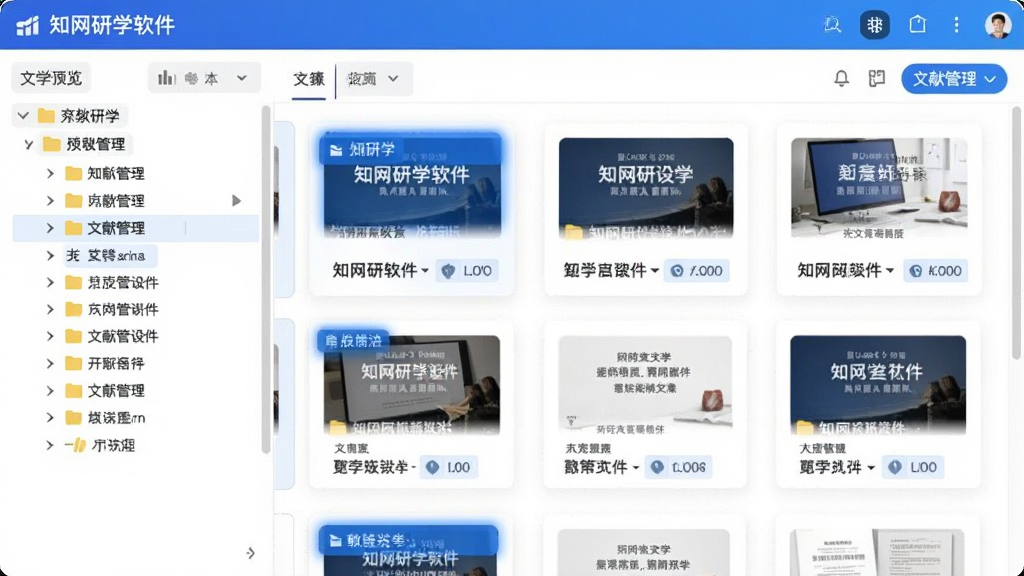Click the notification bell icon
This screenshot has height=576, width=1024.
coord(841,78)
